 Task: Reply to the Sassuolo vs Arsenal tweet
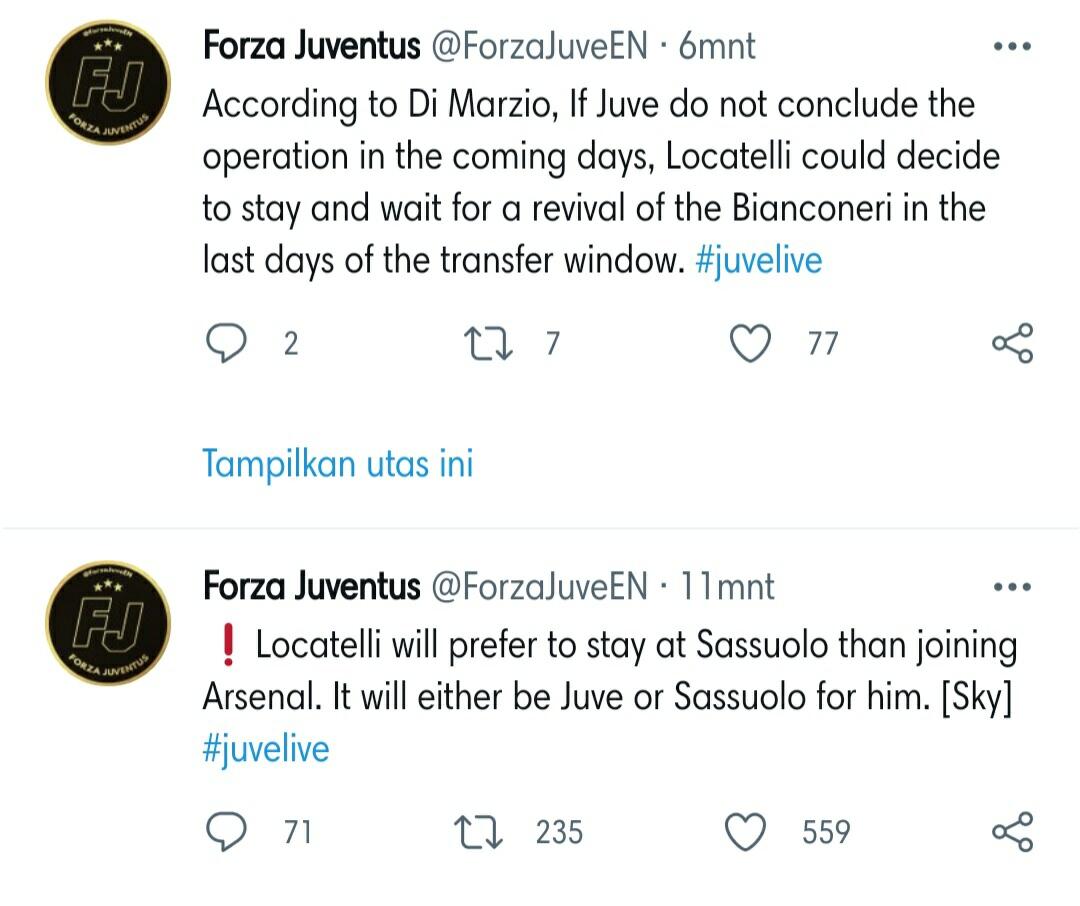coord(225,832)
